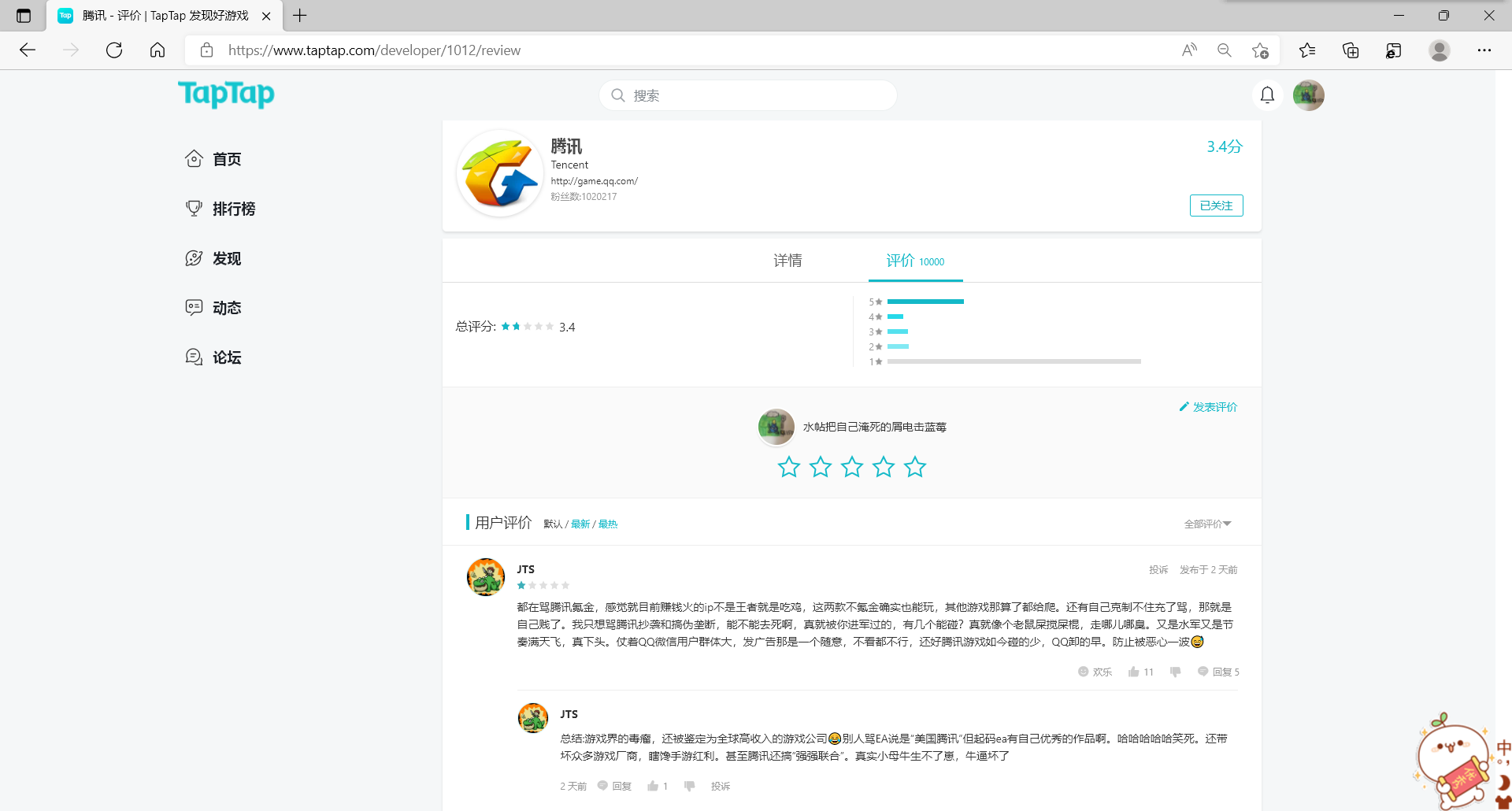This screenshot has height=811, width=1512.
Task: Rate one star in the review box
Action: click(789, 467)
